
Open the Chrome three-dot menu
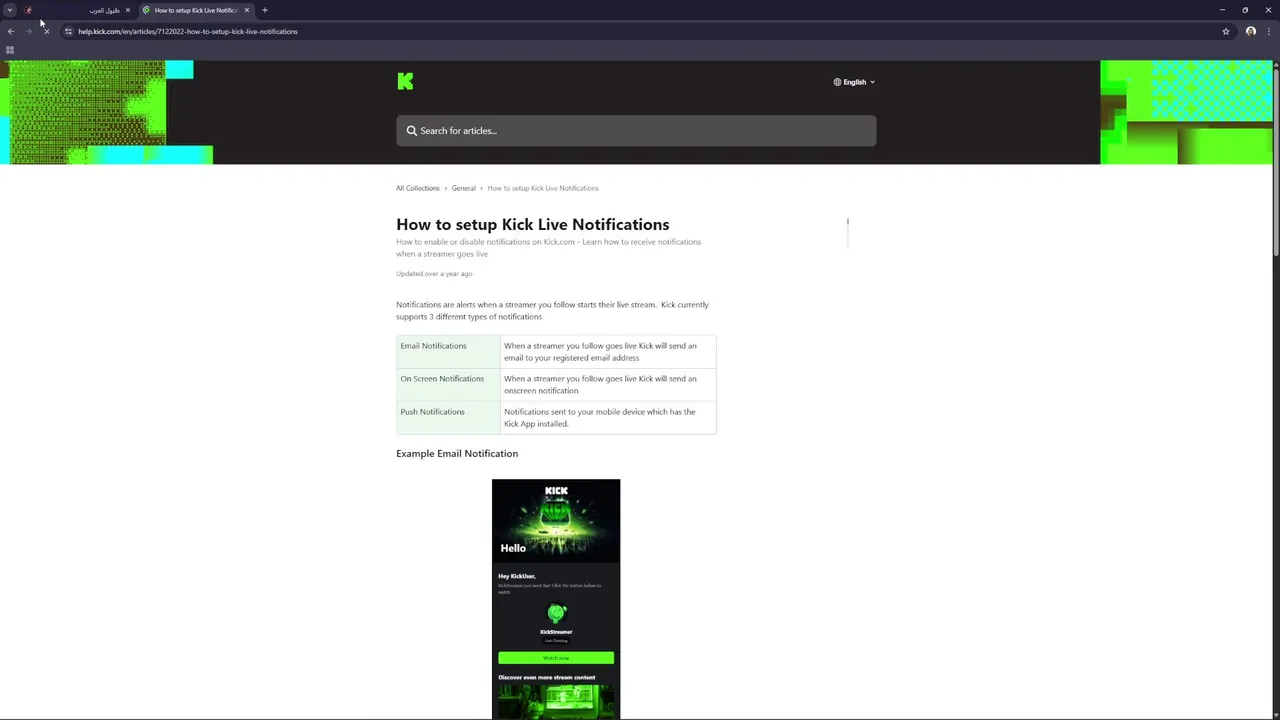click(x=1268, y=31)
